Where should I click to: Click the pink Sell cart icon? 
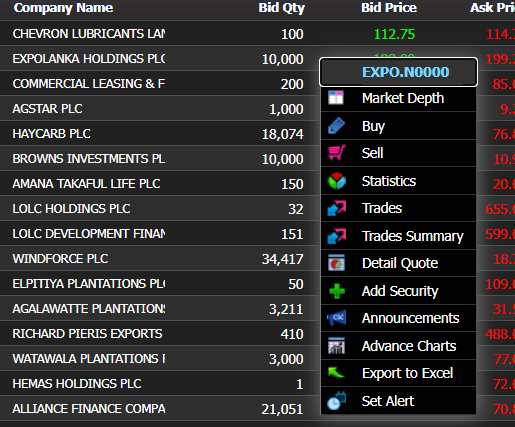click(337, 153)
